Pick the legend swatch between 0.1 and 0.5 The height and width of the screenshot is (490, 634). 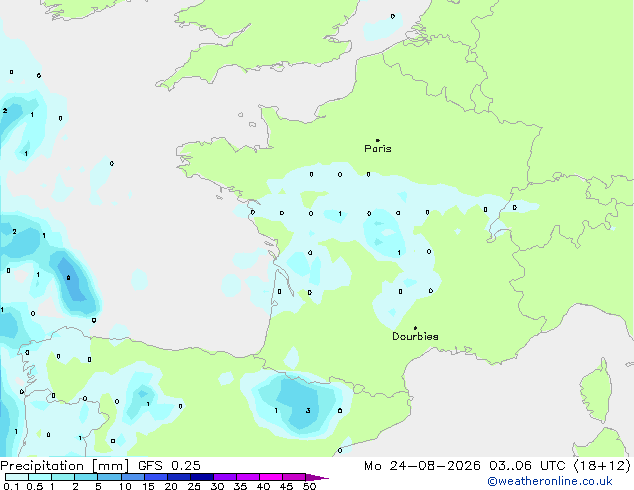click(17, 477)
